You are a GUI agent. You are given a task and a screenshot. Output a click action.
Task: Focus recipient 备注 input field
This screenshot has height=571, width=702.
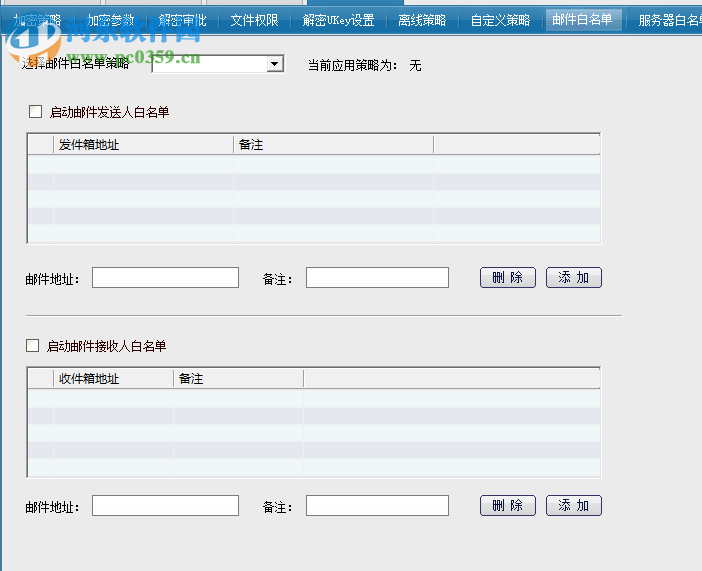[x=377, y=506]
